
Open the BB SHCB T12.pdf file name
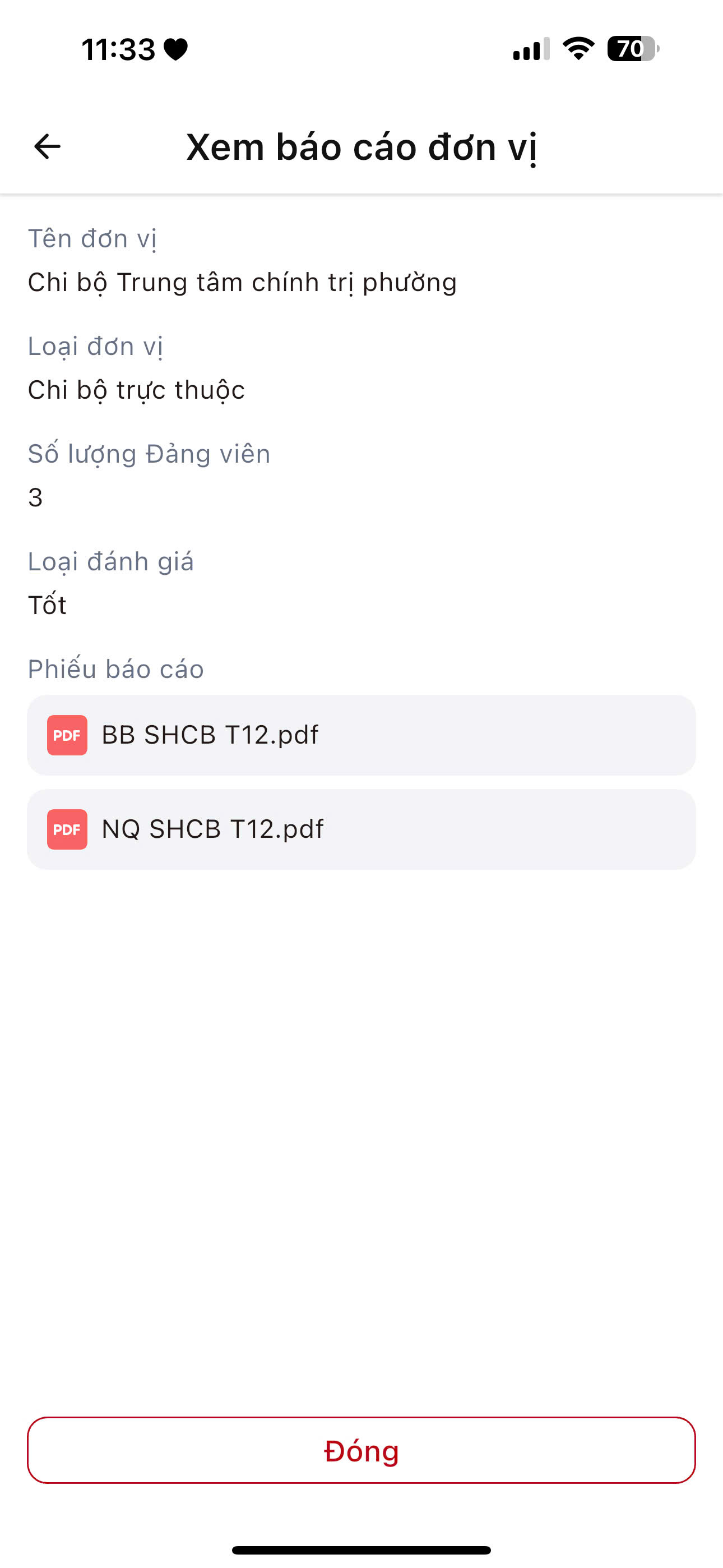coord(210,735)
